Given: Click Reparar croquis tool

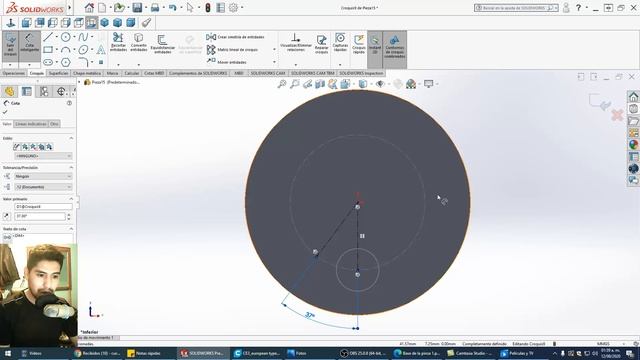Looking at the screenshot, I should (x=322, y=44).
